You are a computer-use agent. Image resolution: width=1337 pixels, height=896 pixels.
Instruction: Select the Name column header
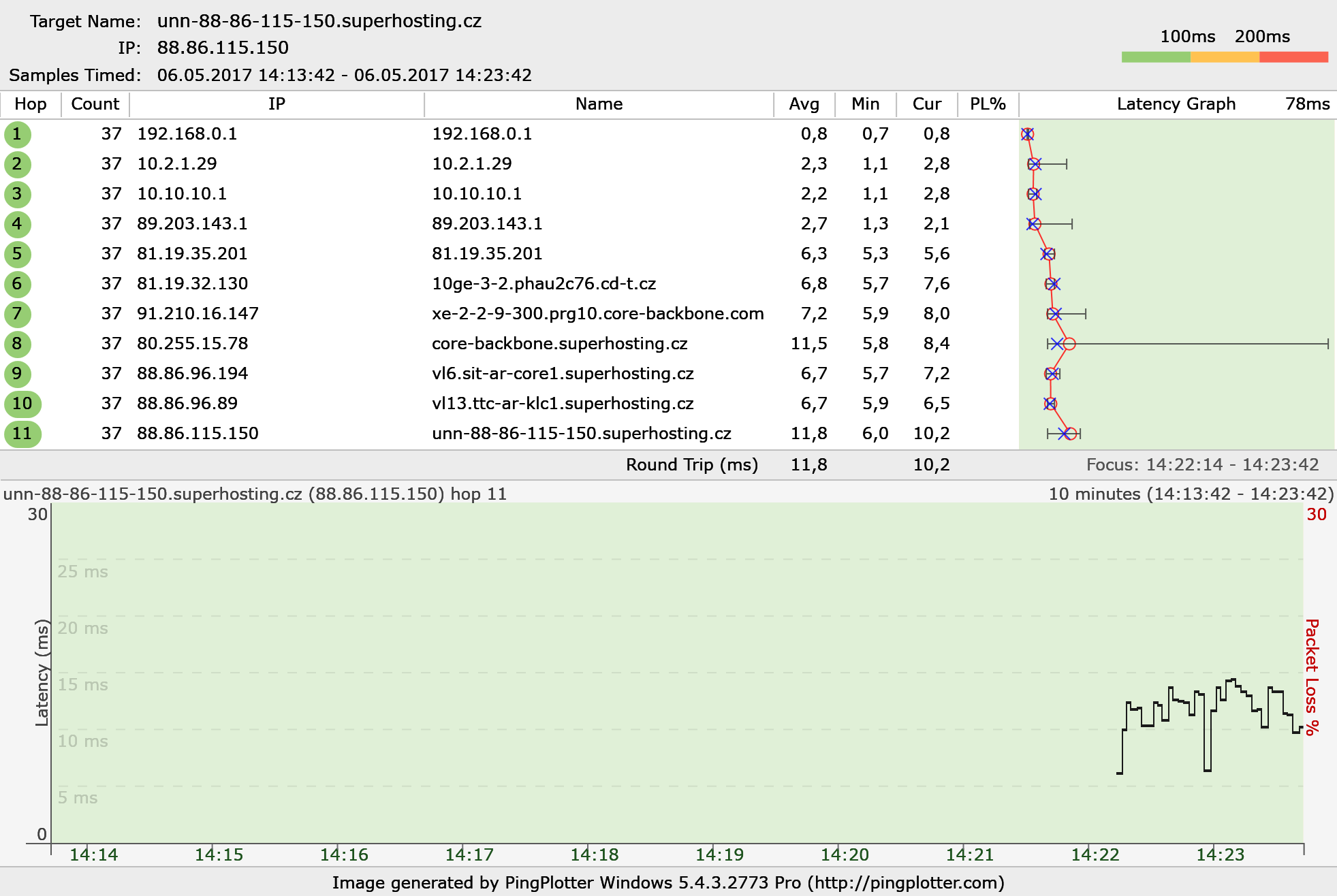point(599,104)
